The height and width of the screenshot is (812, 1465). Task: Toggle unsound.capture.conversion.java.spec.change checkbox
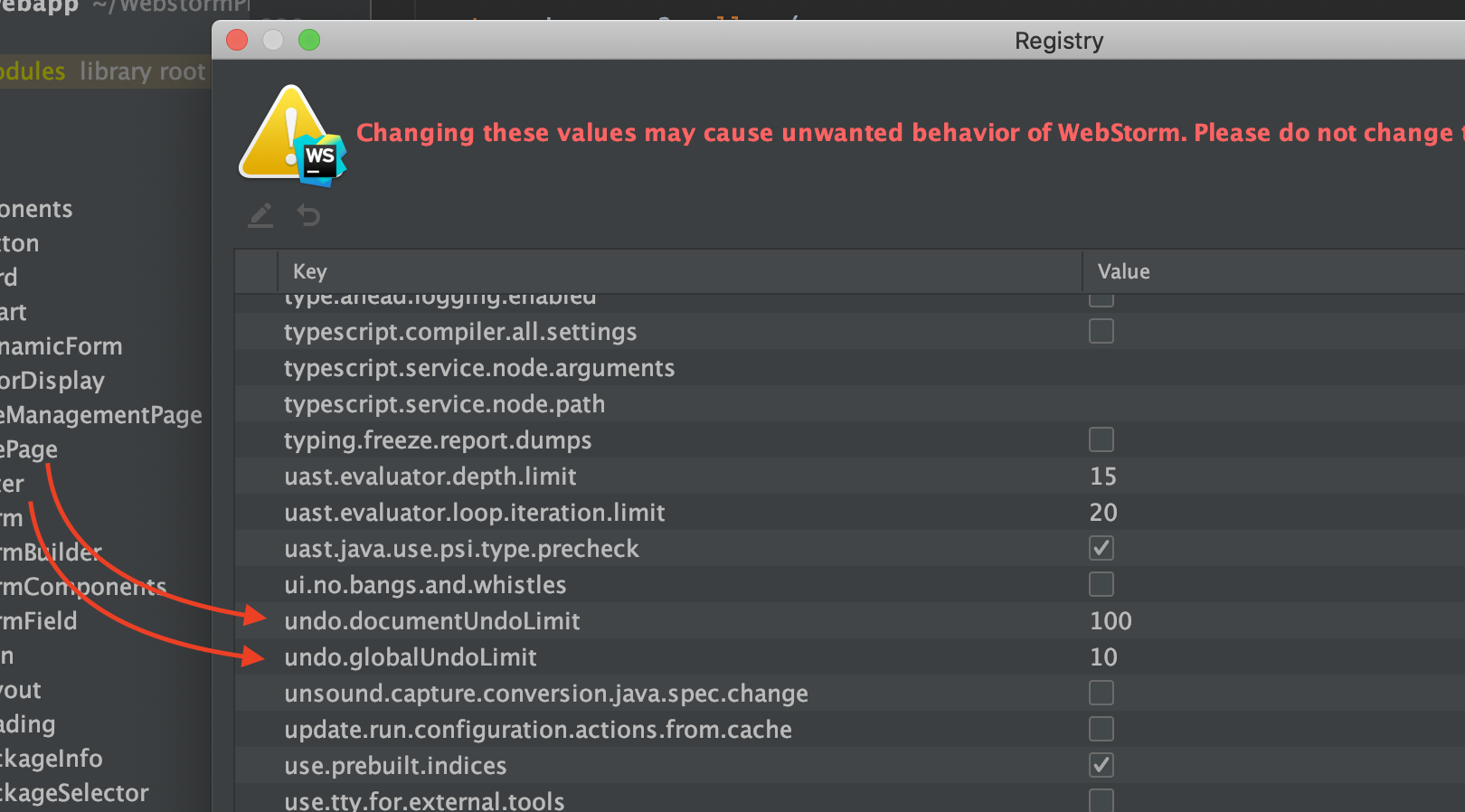click(1101, 694)
